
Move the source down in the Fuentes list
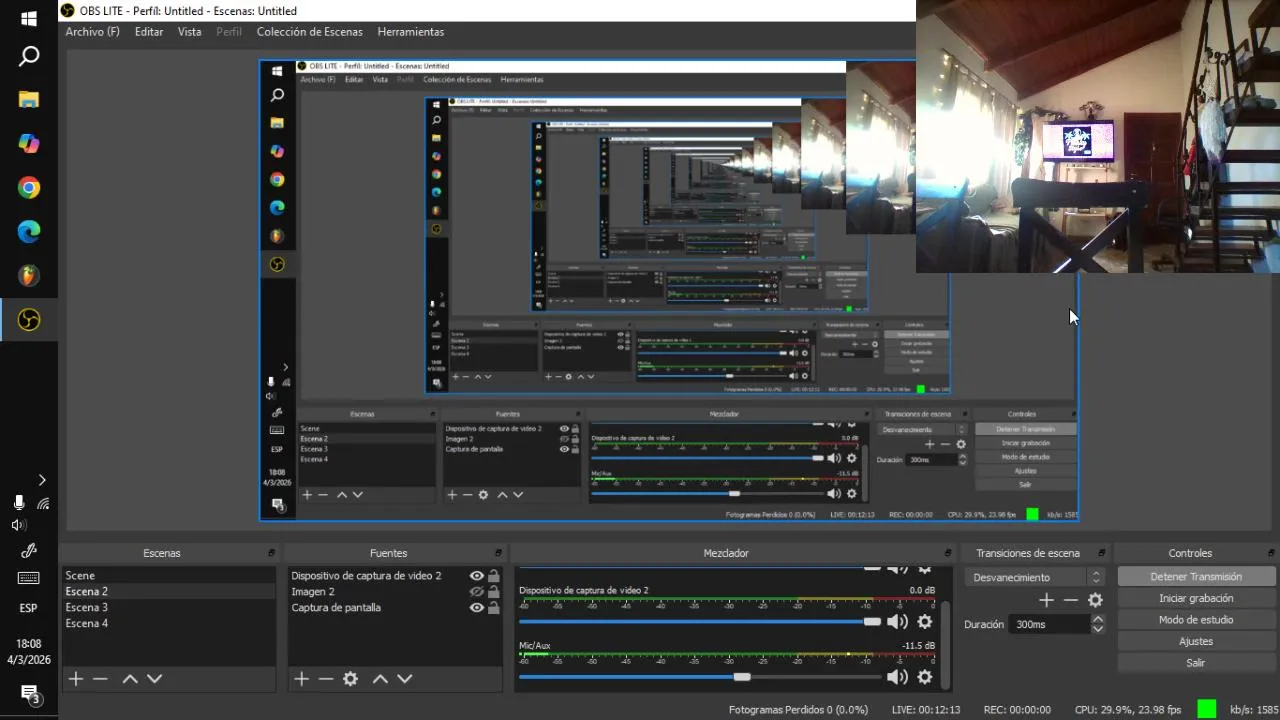coord(404,679)
